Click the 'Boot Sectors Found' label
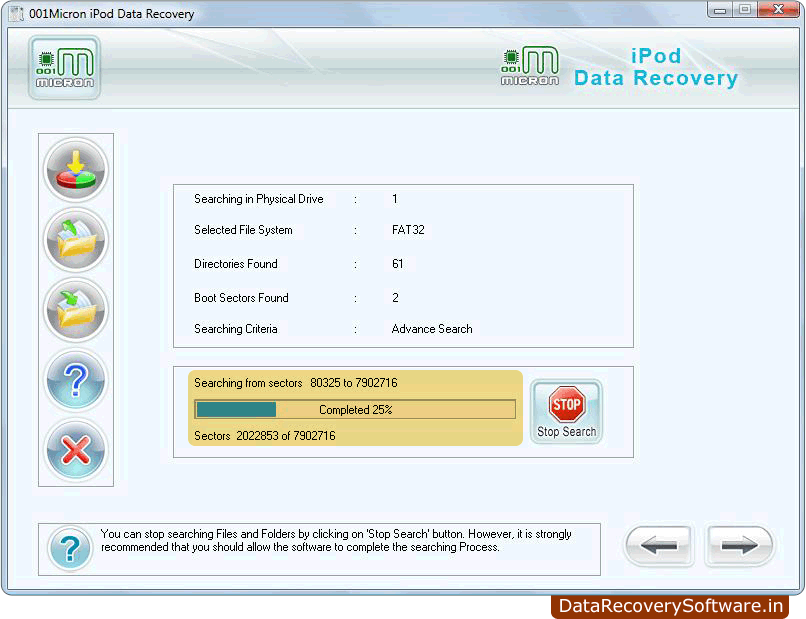Image resolution: width=806 pixels, height=619 pixels. point(241,298)
